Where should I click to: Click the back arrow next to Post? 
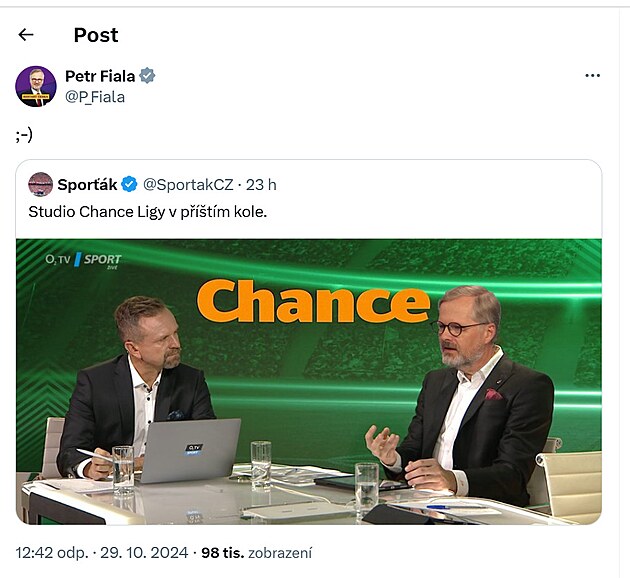pyautogui.click(x=26, y=35)
